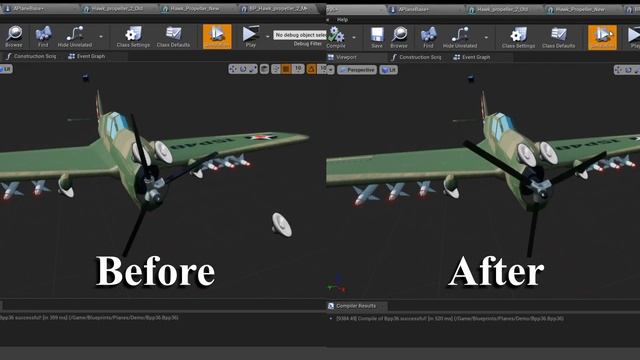
Task: Toggle rotation snapping in Before viewport
Action: 311,69
